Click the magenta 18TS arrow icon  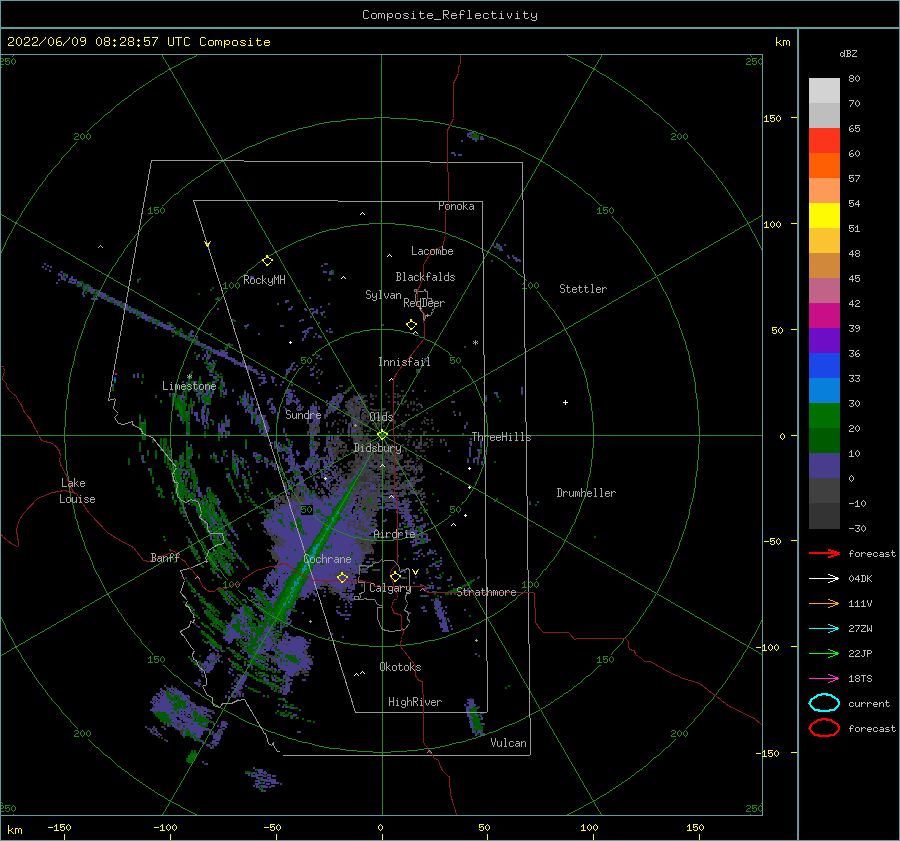coord(824,679)
